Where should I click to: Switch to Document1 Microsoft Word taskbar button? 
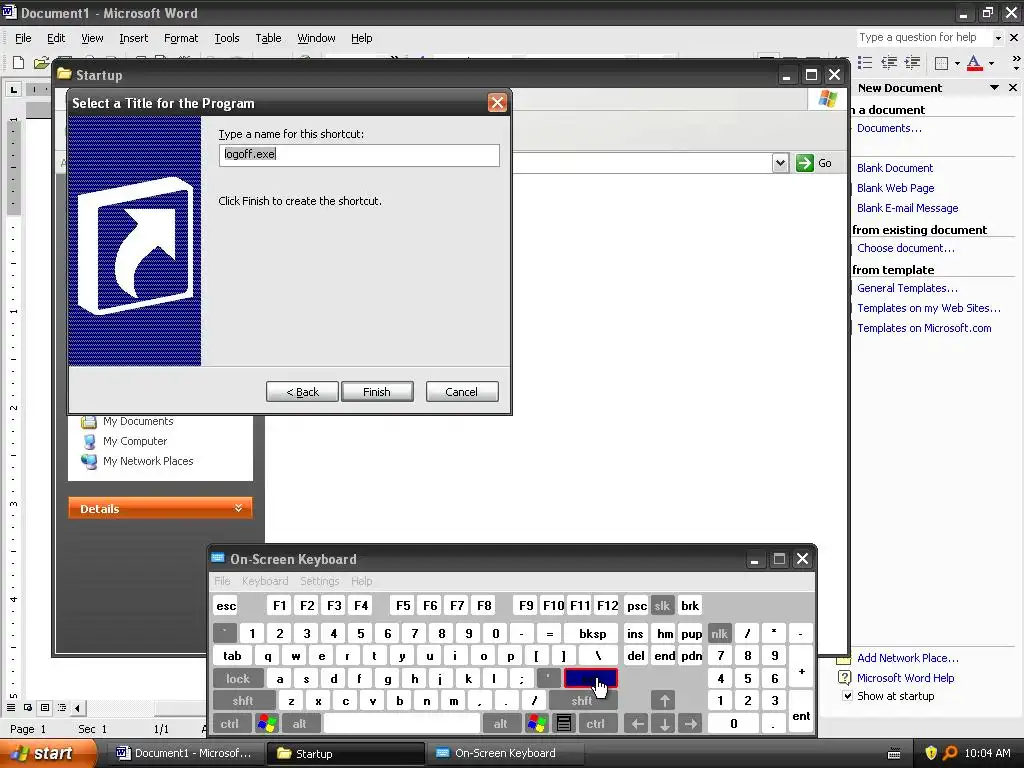pyautogui.click(x=185, y=753)
